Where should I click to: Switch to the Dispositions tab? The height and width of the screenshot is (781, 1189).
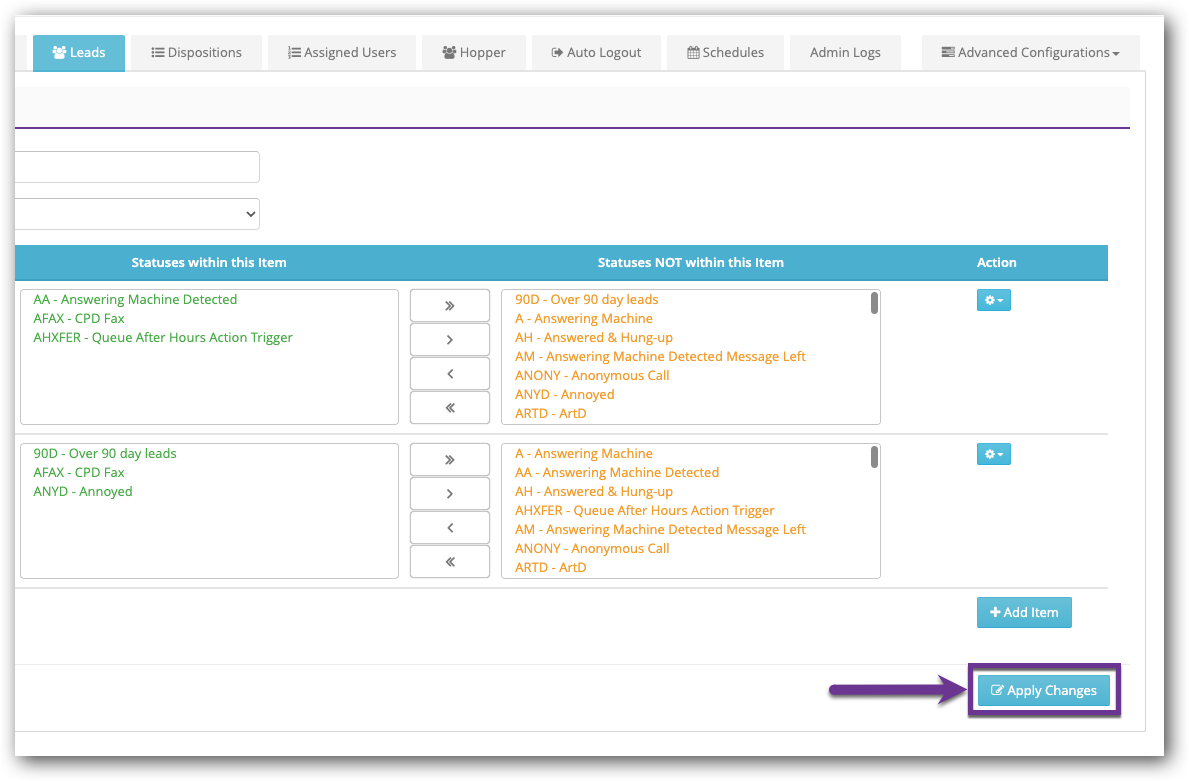tap(196, 53)
